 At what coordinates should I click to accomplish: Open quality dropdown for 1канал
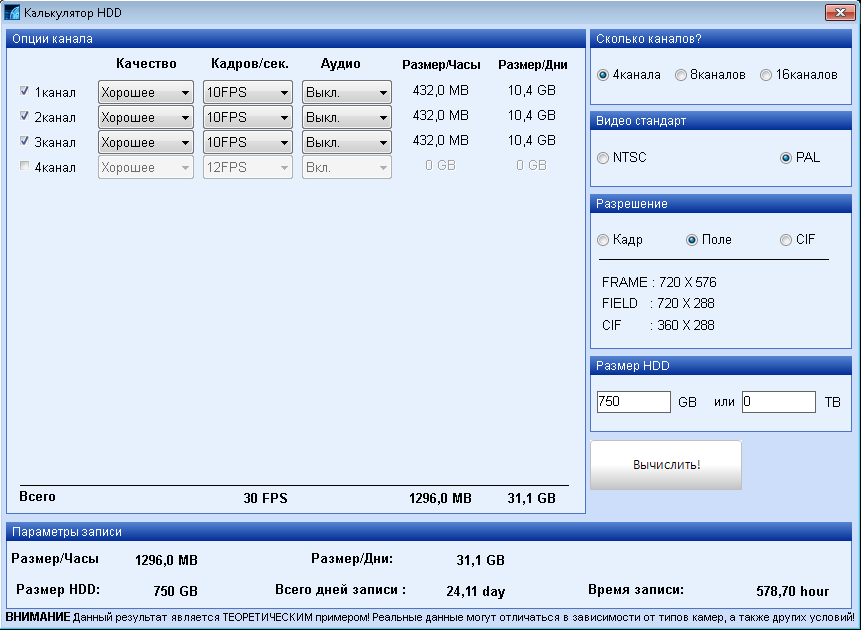(146, 92)
